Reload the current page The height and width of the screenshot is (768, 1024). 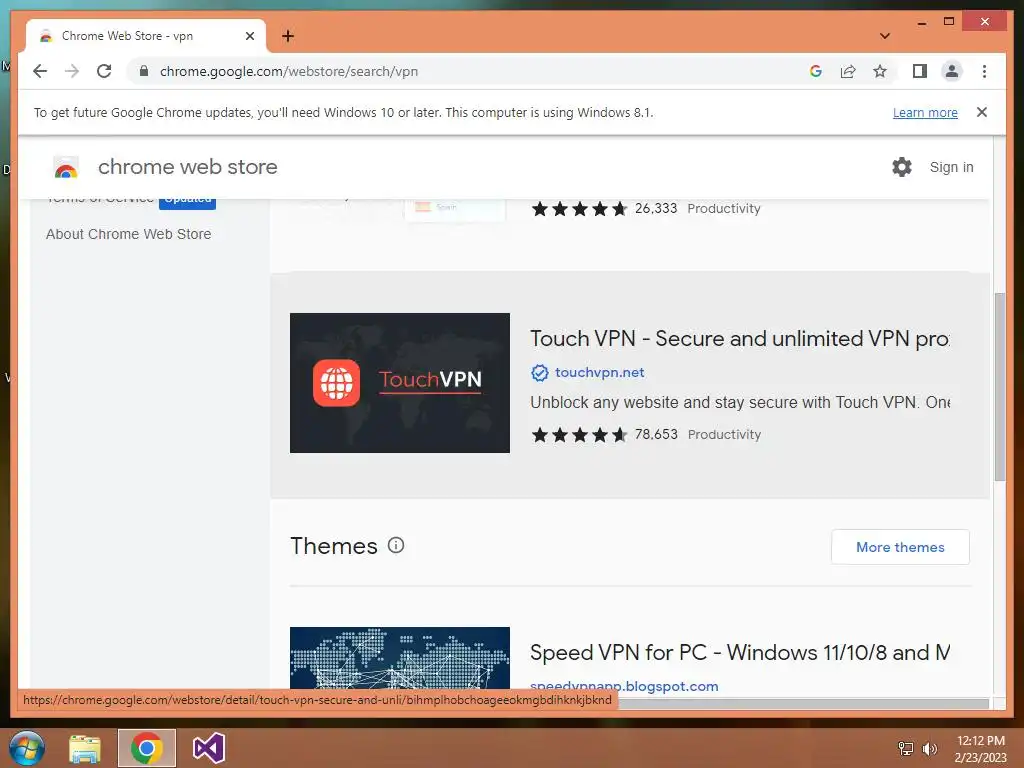[x=104, y=71]
